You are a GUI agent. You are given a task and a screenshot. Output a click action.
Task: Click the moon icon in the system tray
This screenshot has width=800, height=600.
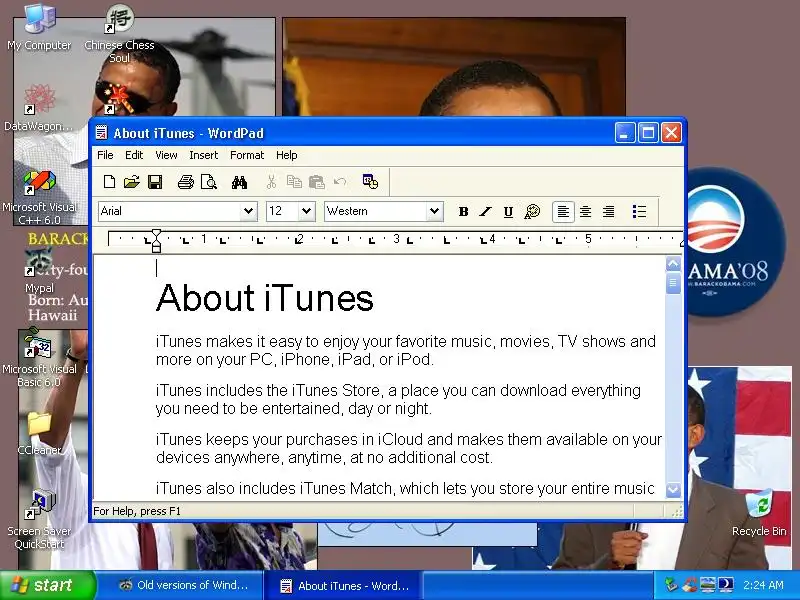tap(726, 585)
